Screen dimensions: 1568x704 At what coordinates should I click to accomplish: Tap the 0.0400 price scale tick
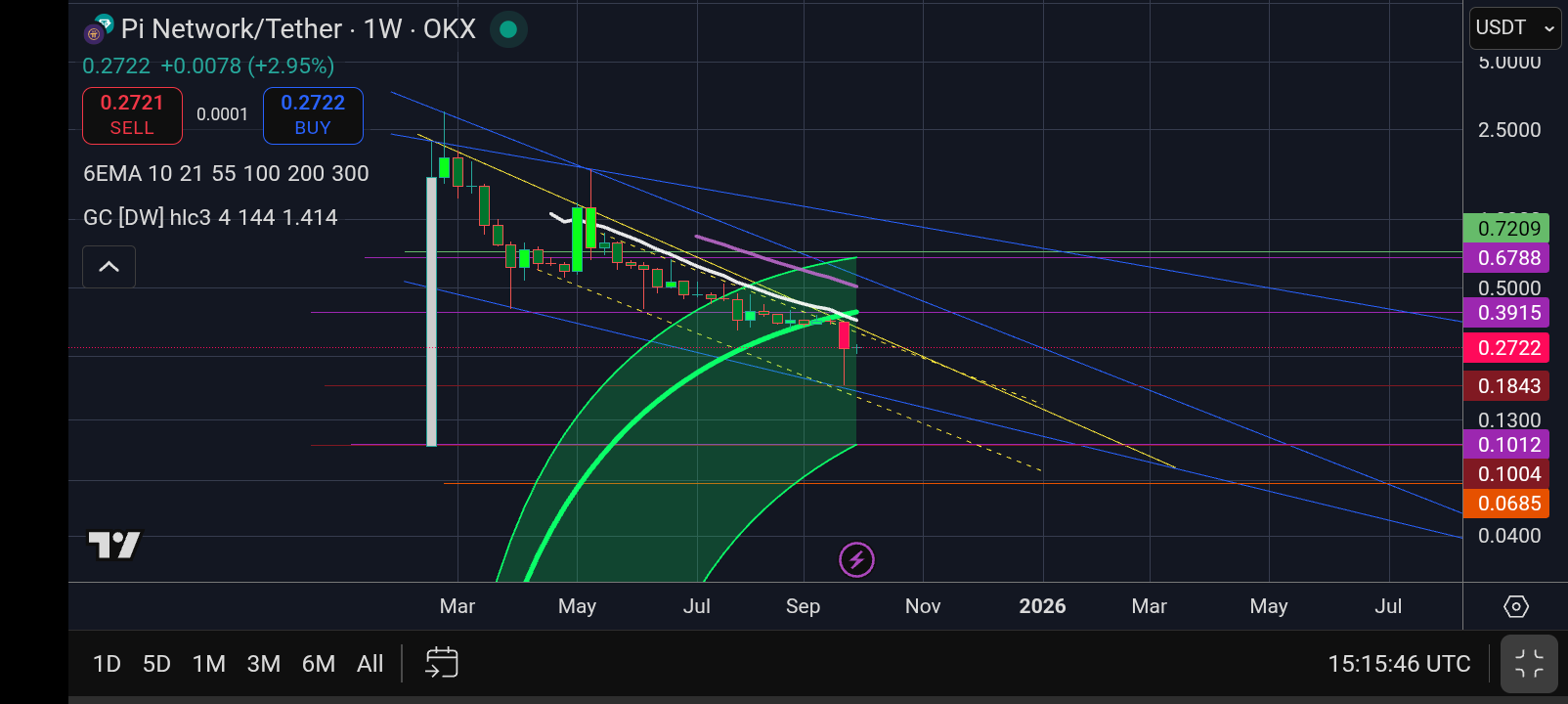coord(1509,536)
